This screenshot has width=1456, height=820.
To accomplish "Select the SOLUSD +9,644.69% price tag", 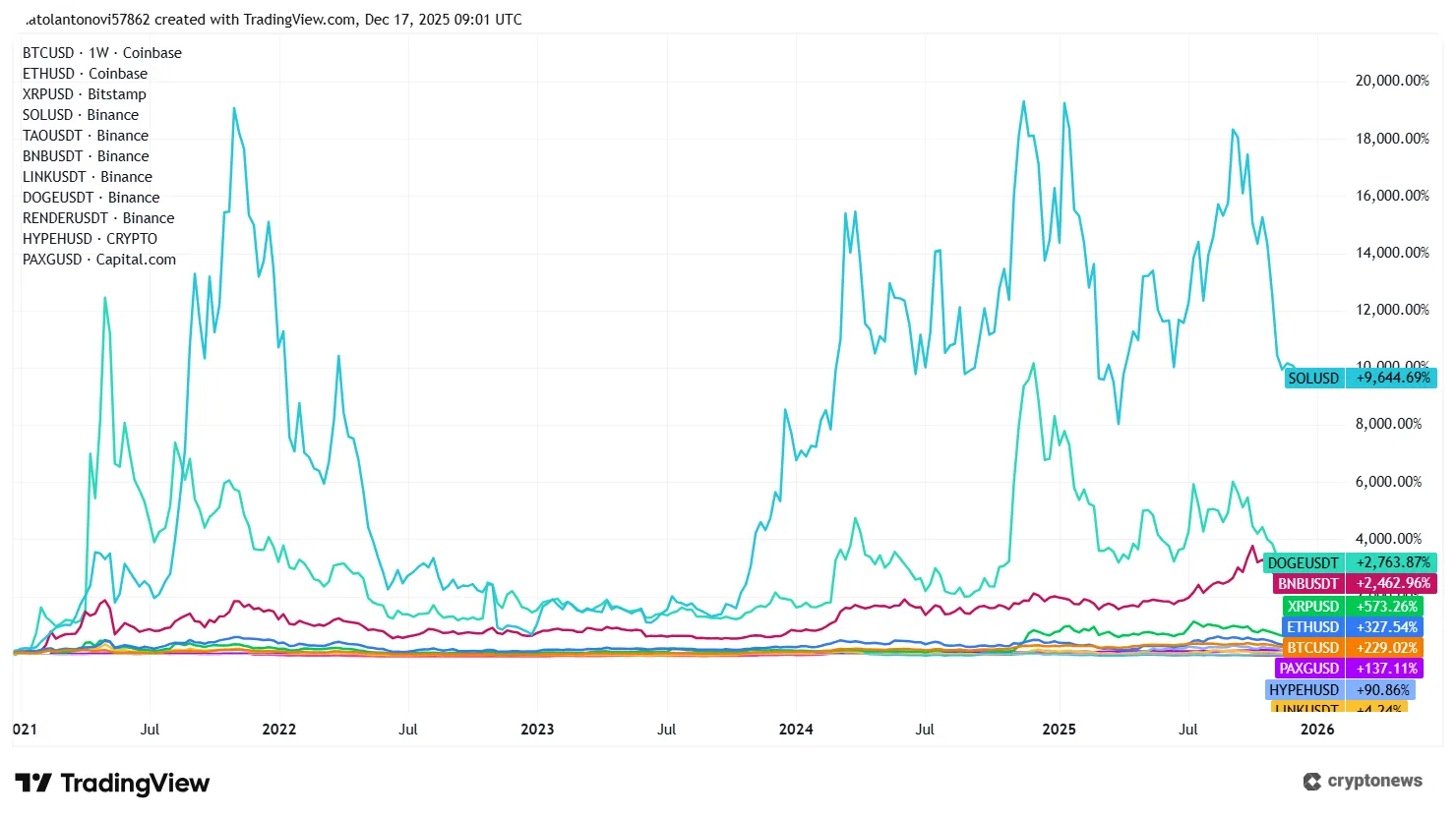I will 1359,378.
